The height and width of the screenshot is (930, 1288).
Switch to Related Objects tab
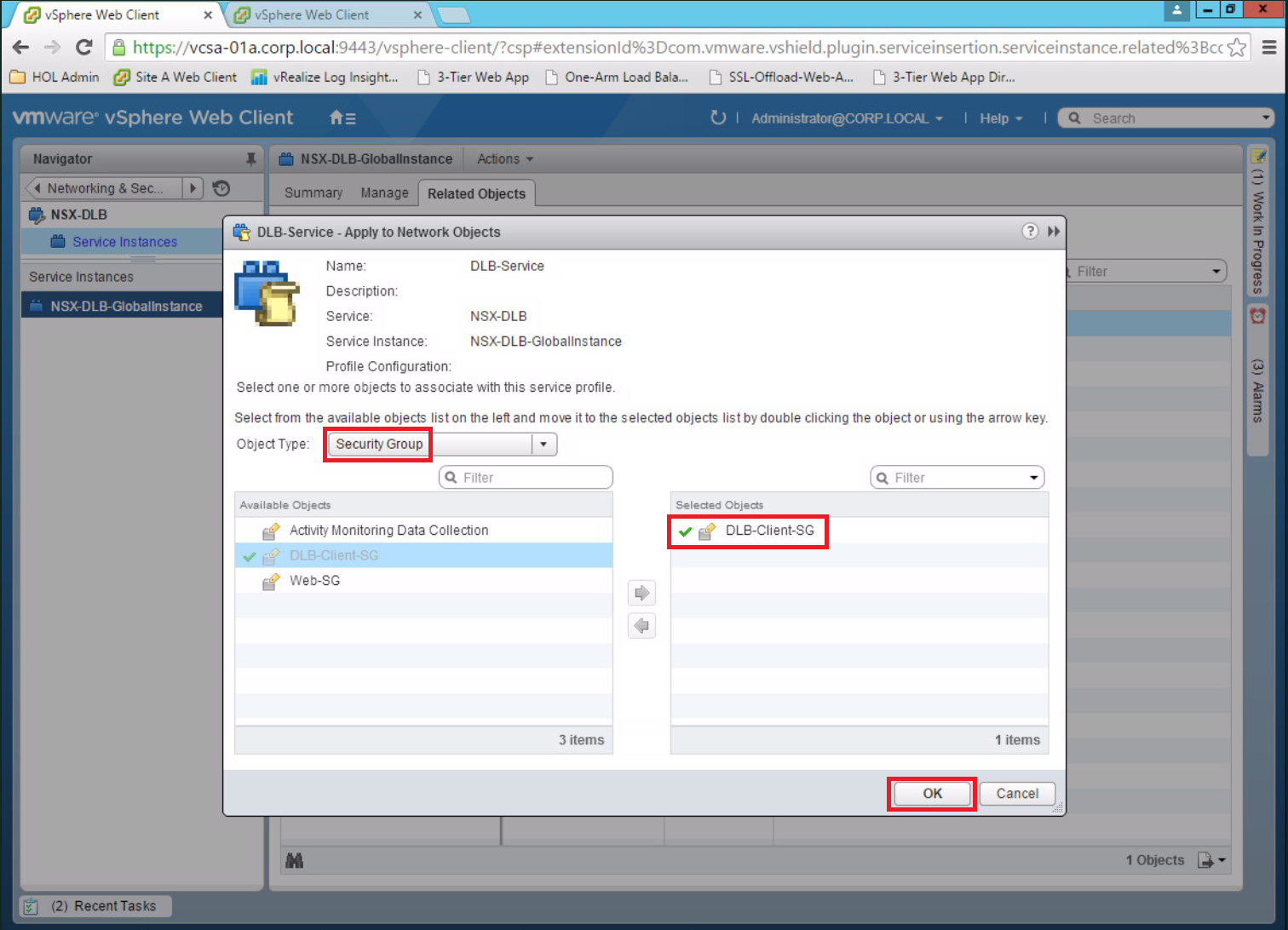coord(476,193)
